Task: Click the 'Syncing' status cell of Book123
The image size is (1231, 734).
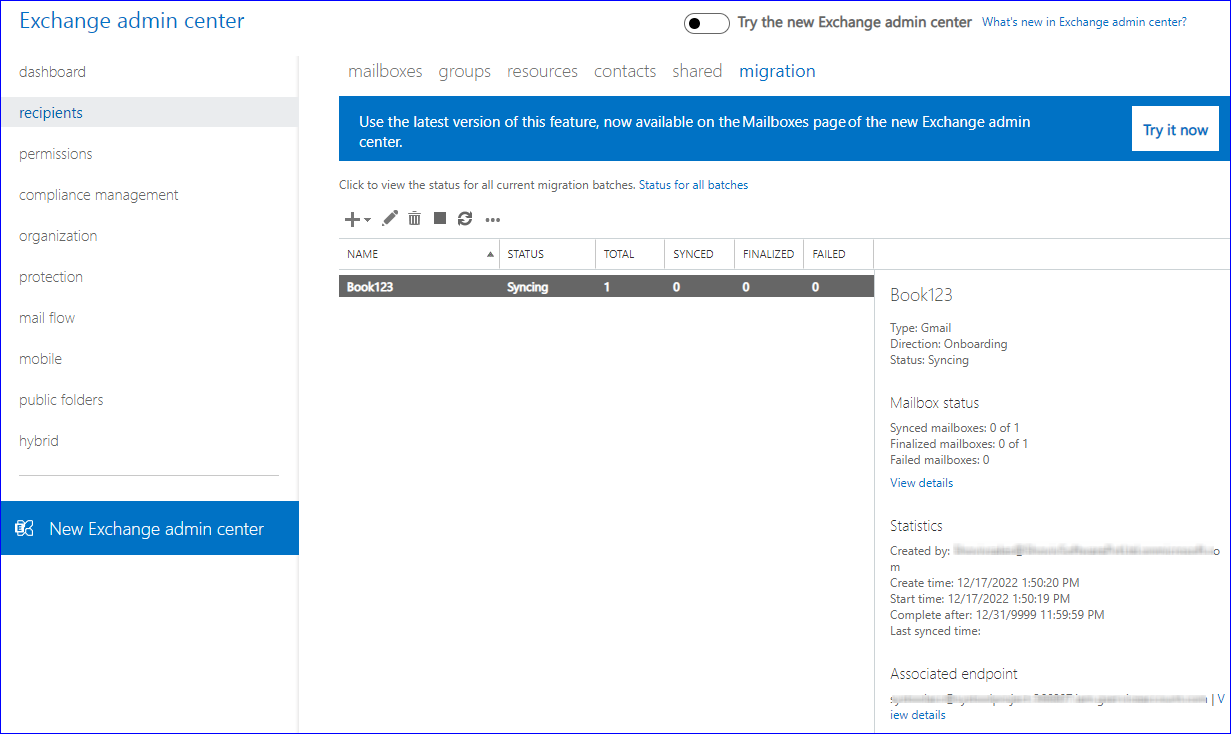Action: click(528, 287)
